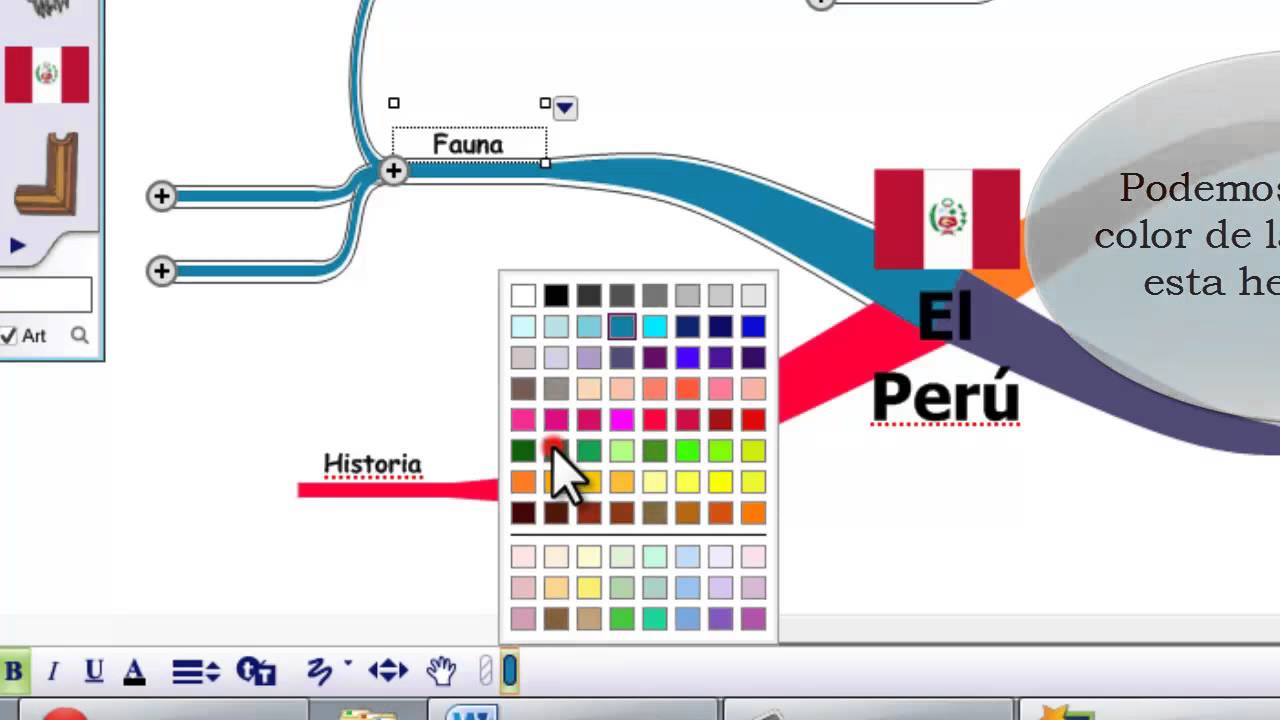Pick the magenta fuchsia swatch
The width and height of the screenshot is (1280, 720).
point(622,420)
